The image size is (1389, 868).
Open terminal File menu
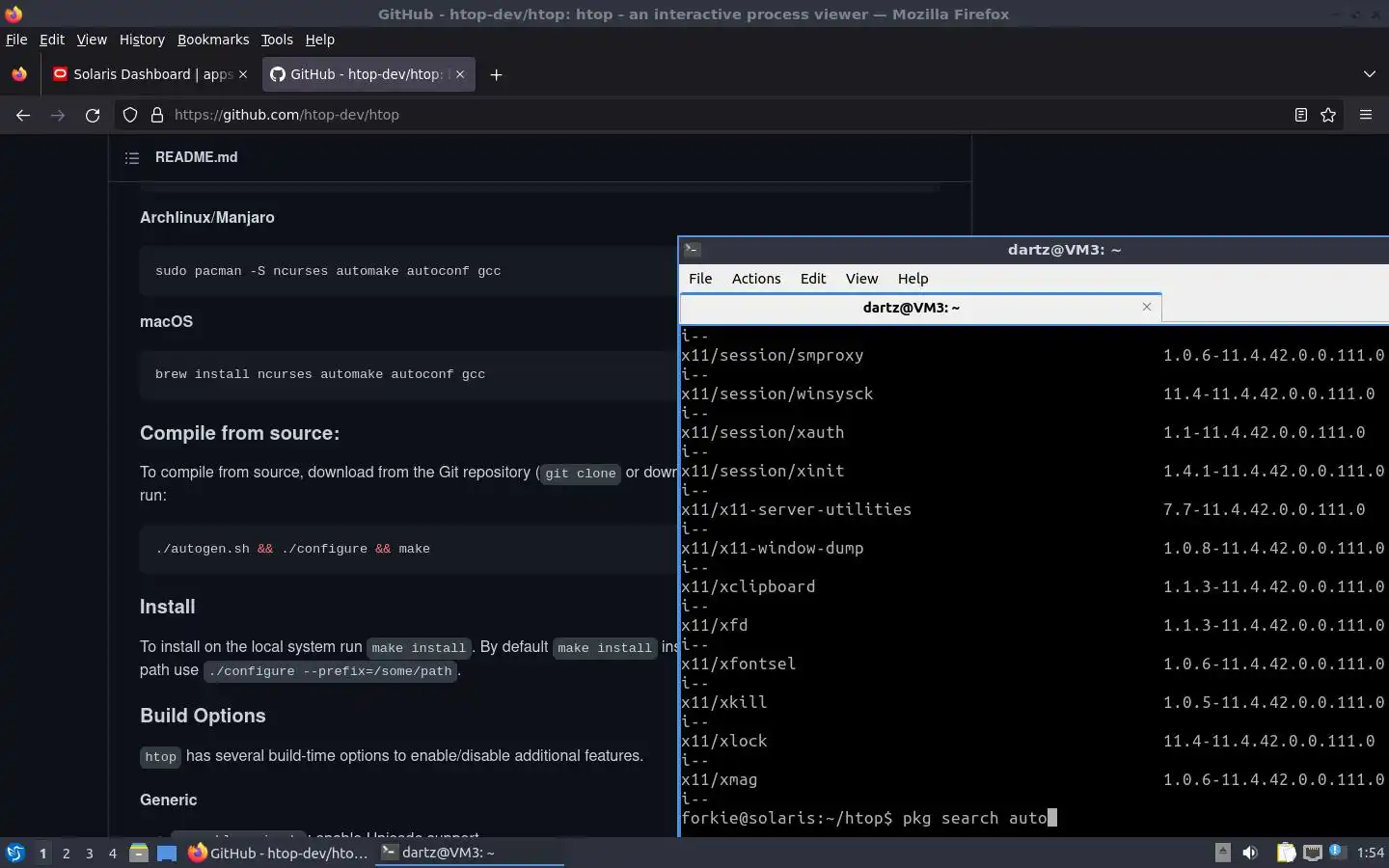[x=700, y=279]
